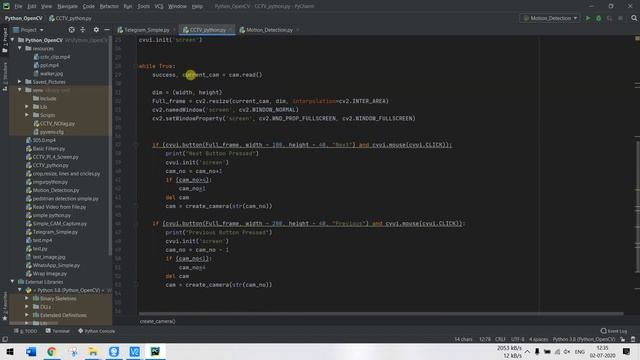The height and width of the screenshot is (360, 640).
Task: Open the Event Log
Action: coord(614,331)
